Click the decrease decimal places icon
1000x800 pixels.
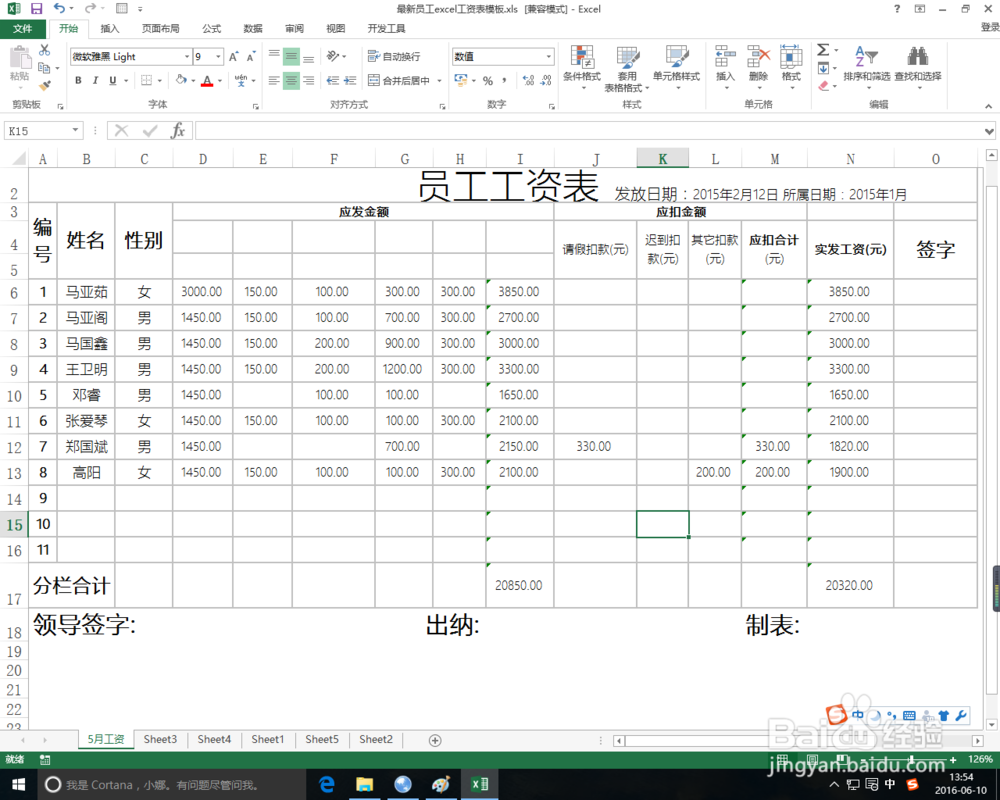546,80
